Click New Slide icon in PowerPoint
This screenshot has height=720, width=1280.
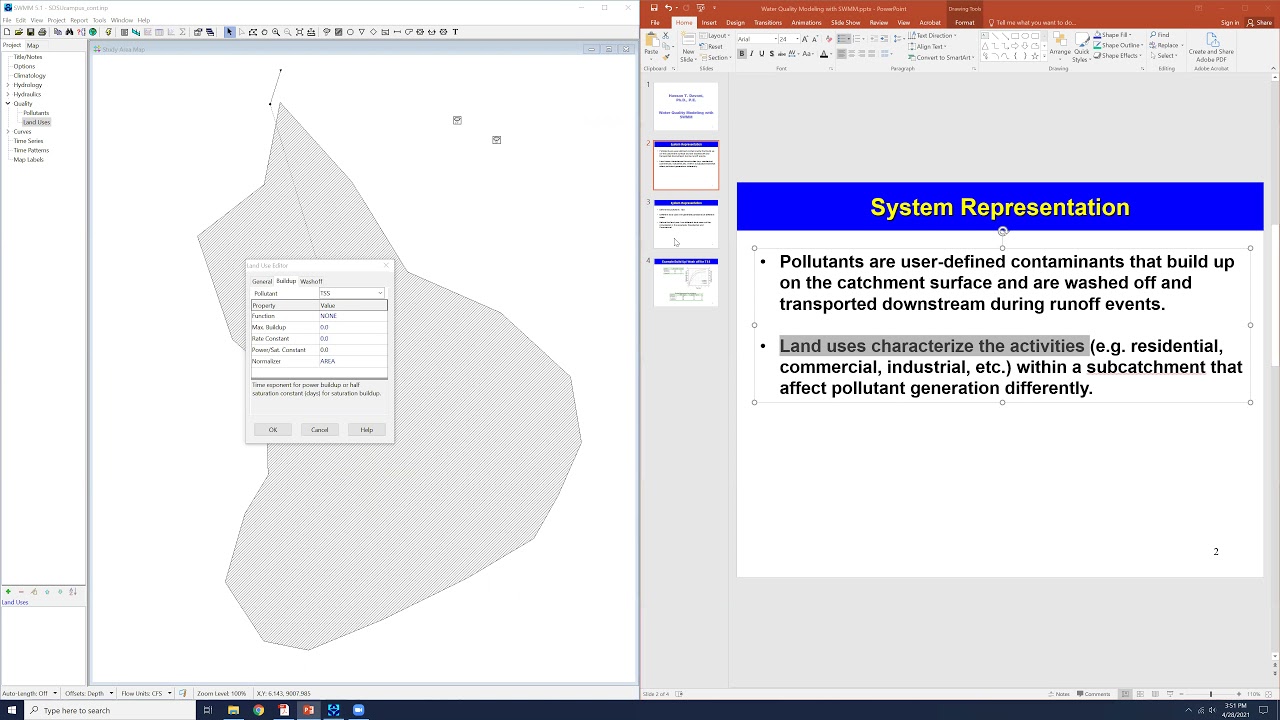tap(688, 42)
